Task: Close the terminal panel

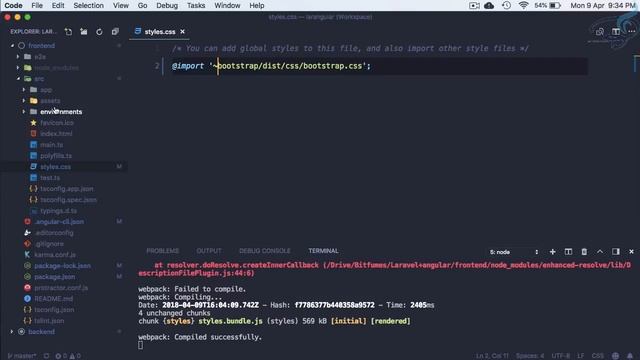Action: 631,252
